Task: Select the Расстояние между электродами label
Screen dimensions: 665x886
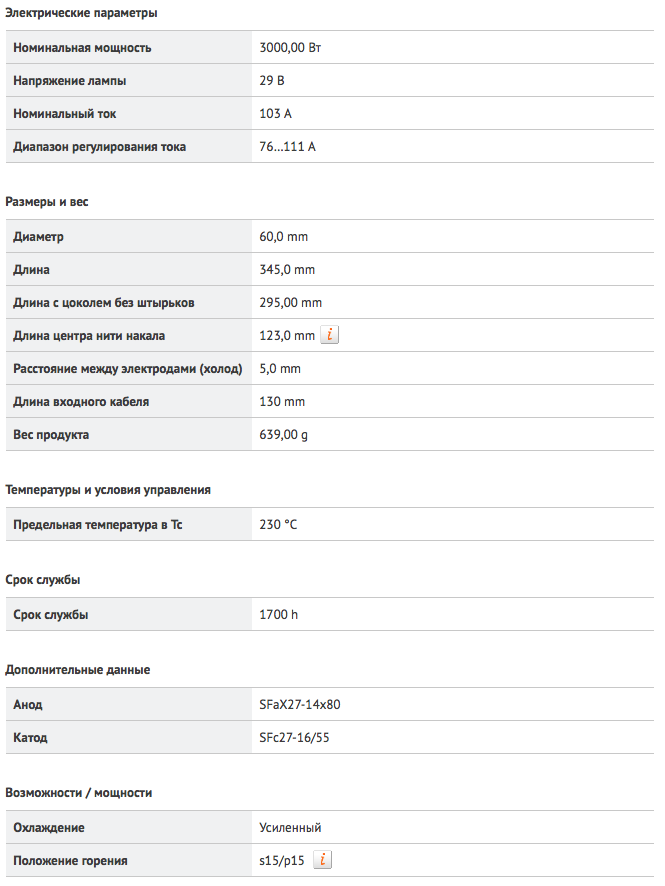Action: [x=128, y=369]
